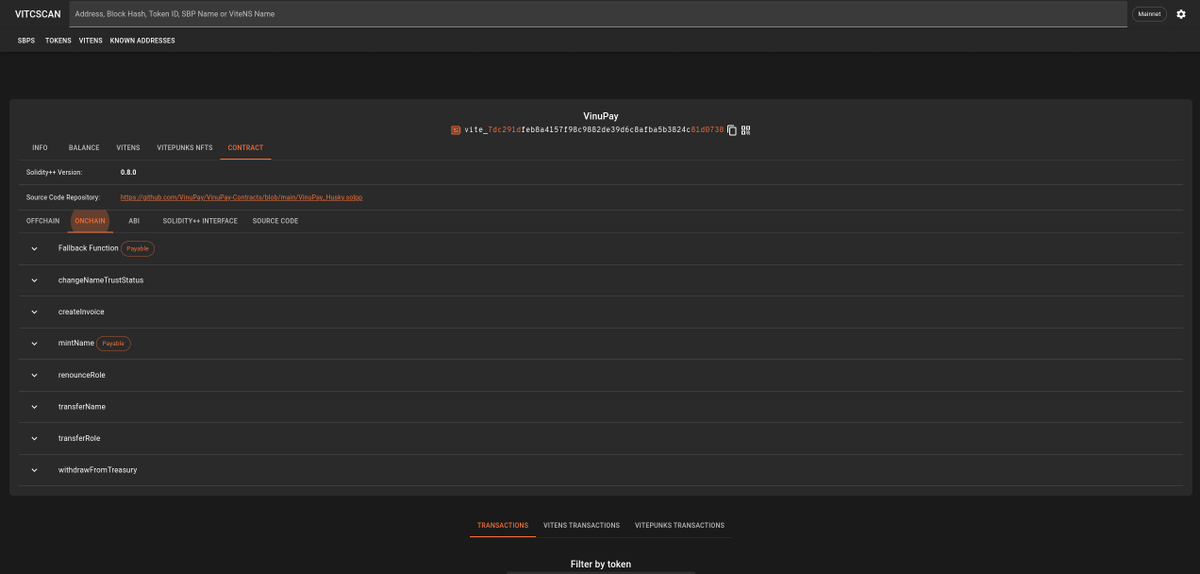Show the address QR code
Image resolution: width=1200 pixels, height=574 pixels.
click(x=746, y=130)
